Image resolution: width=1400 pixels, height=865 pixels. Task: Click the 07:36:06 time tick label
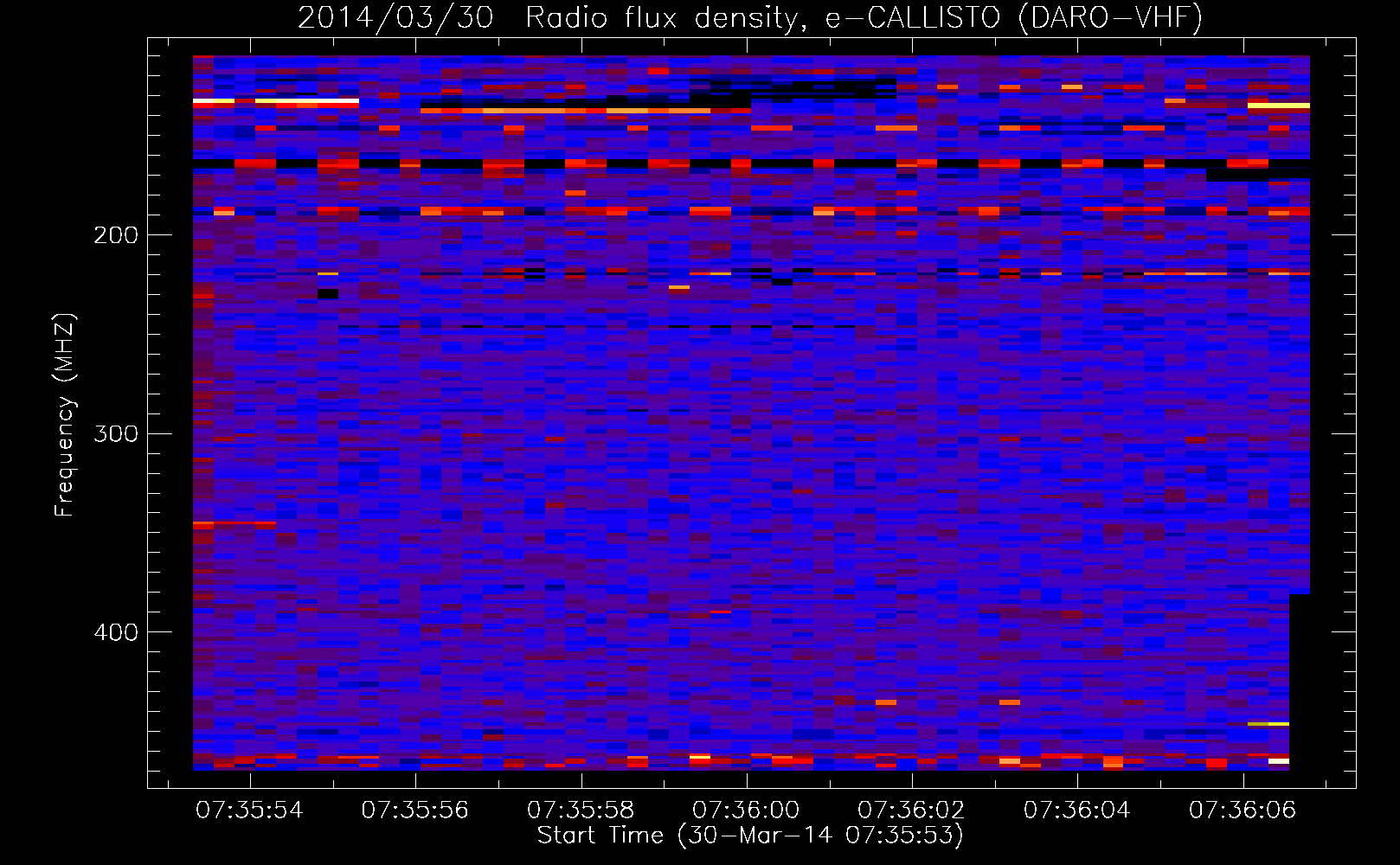tap(1243, 811)
